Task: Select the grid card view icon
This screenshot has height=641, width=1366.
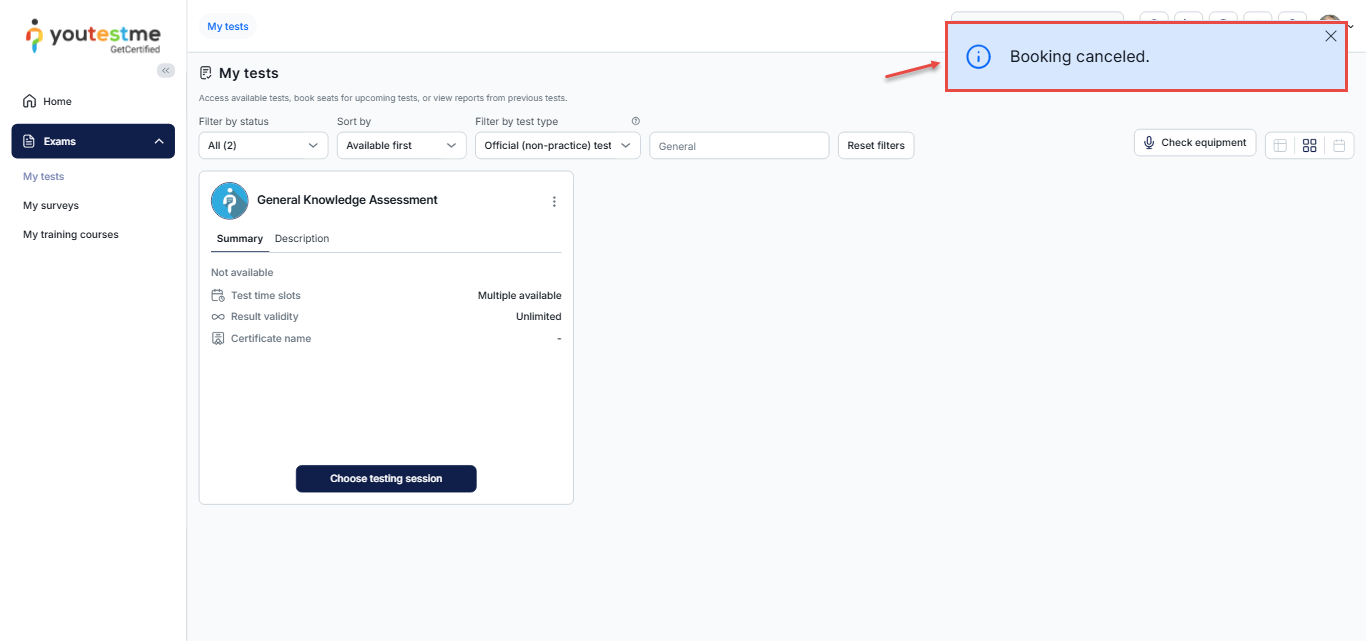Action: tap(1309, 145)
